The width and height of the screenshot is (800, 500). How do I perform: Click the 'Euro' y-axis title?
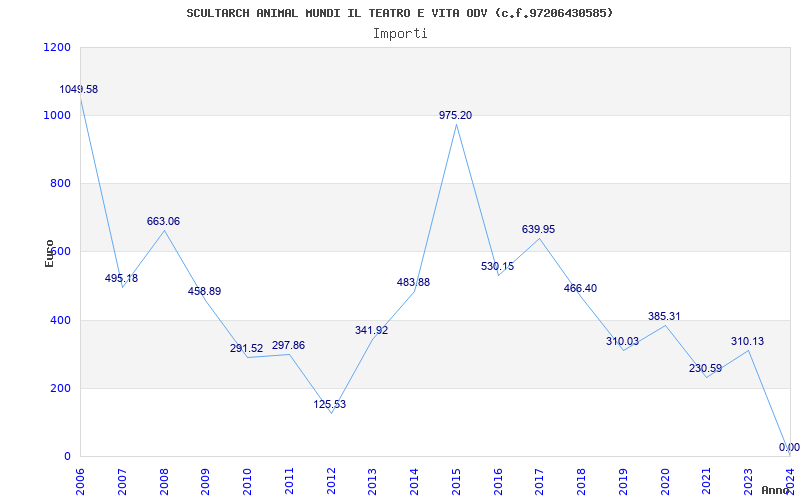[49, 254]
